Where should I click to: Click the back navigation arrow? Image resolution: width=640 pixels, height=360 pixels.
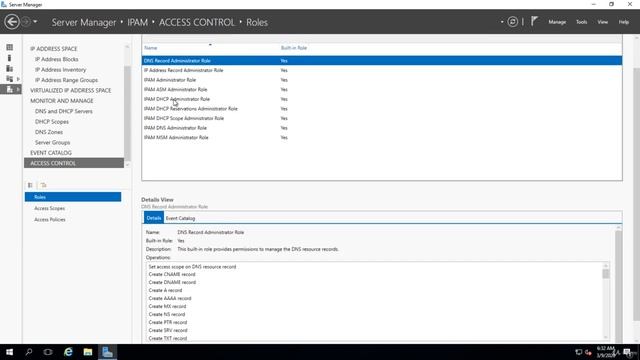click(x=12, y=22)
